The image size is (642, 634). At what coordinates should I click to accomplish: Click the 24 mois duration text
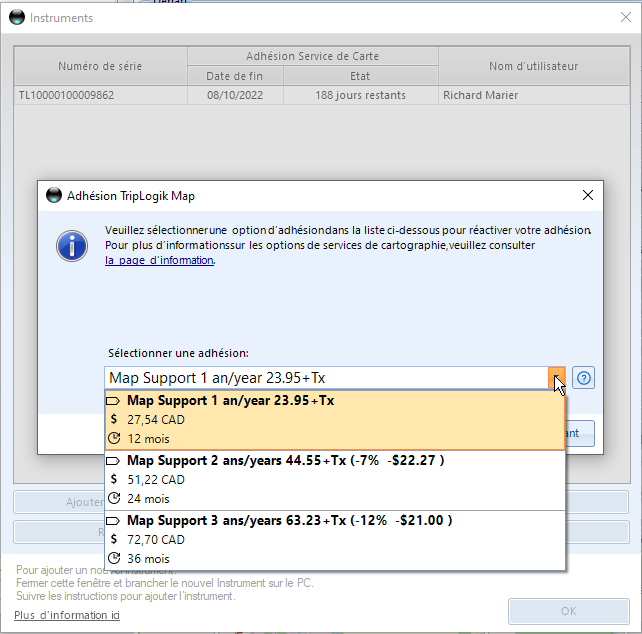click(148, 499)
